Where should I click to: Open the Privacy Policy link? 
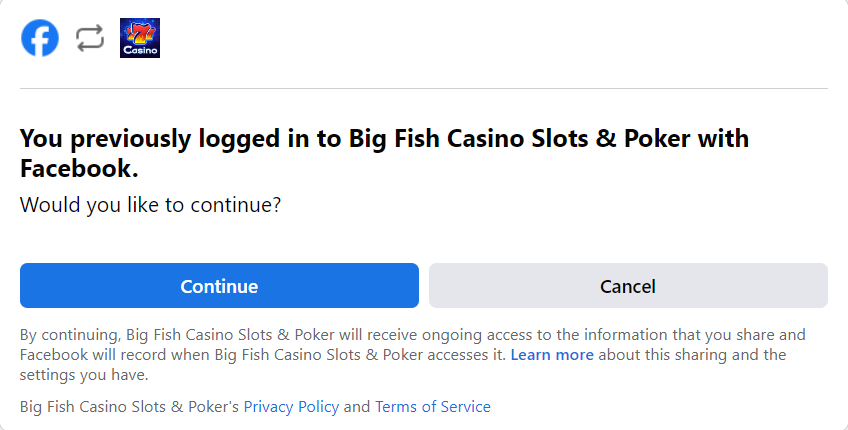pyautogui.click(x=291, y=407)
